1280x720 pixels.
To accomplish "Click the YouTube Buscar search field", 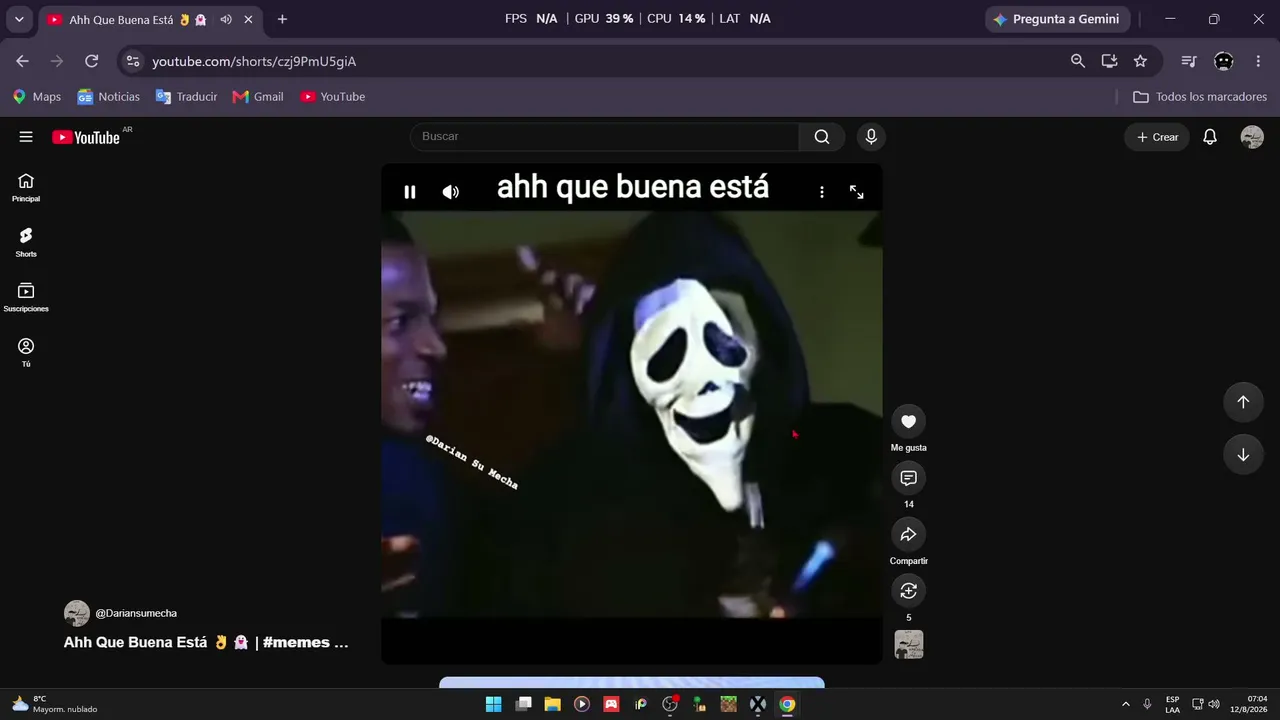I will (x=604, y=137).
